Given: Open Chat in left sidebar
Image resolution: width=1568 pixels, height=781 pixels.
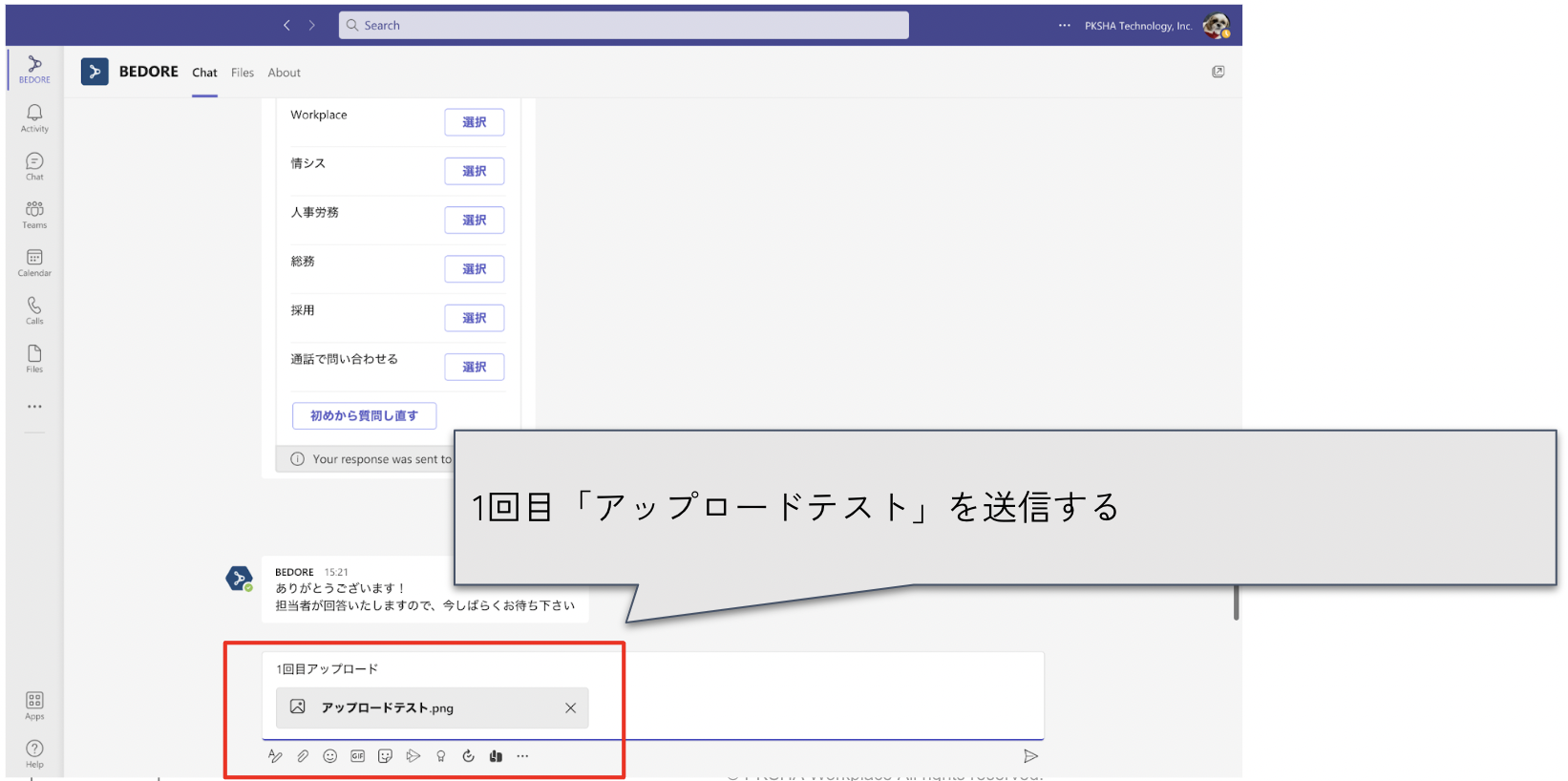Looking at the screenshot, I should pos(34,166).
